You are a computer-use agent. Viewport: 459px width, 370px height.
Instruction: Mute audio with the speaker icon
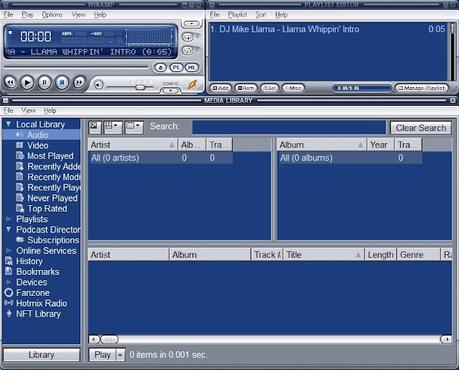[x=98, y=85]
